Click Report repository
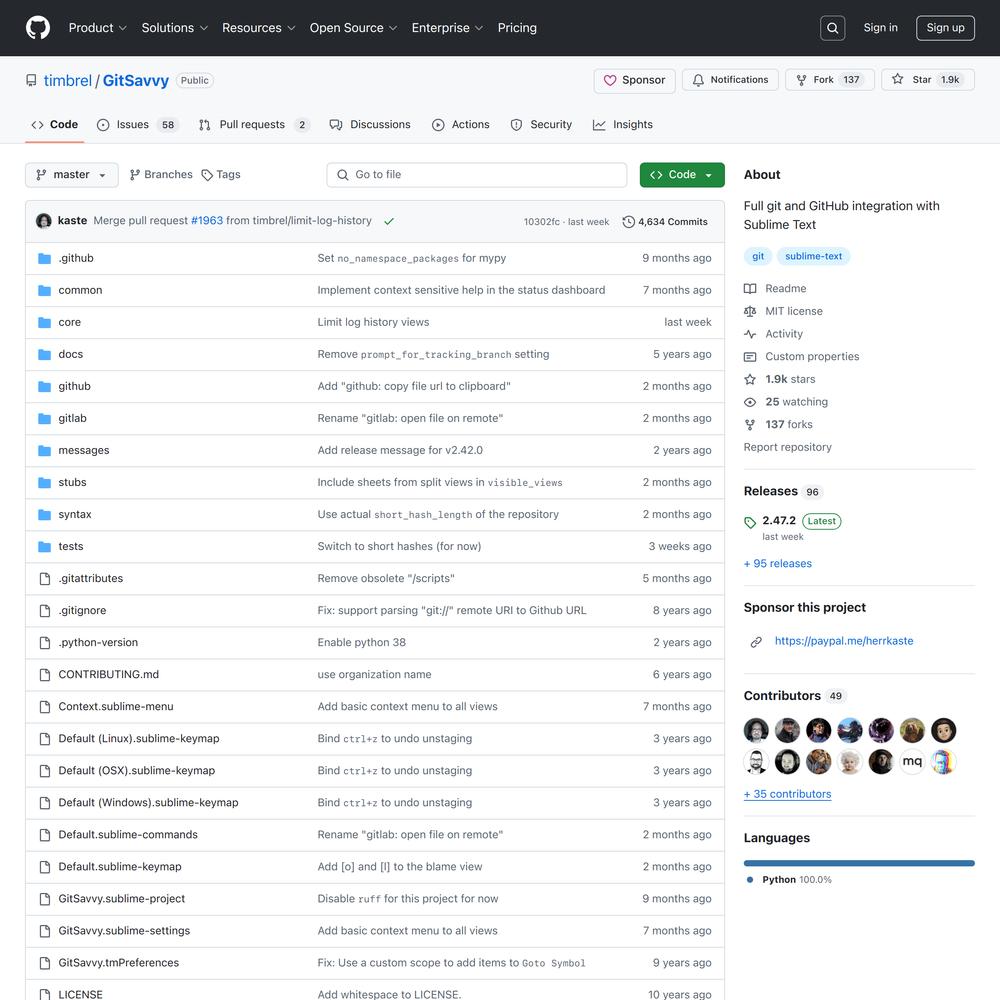Image resolution: width=1000 pixels, height=1000 pixels. click(x=788, y=448)
